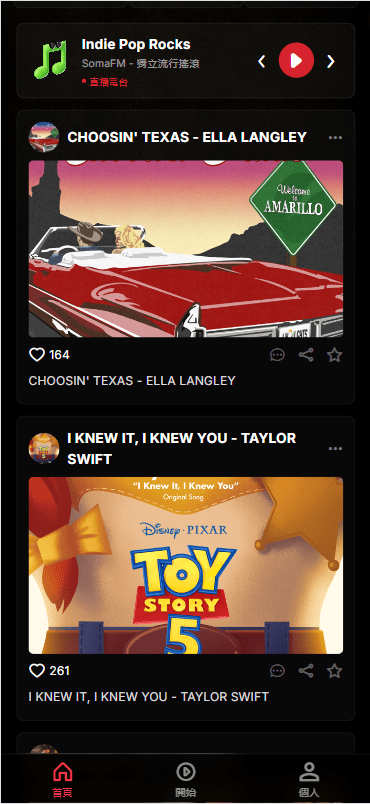
Task: Open the 個人 profile tab
Action: coord(309,779)
